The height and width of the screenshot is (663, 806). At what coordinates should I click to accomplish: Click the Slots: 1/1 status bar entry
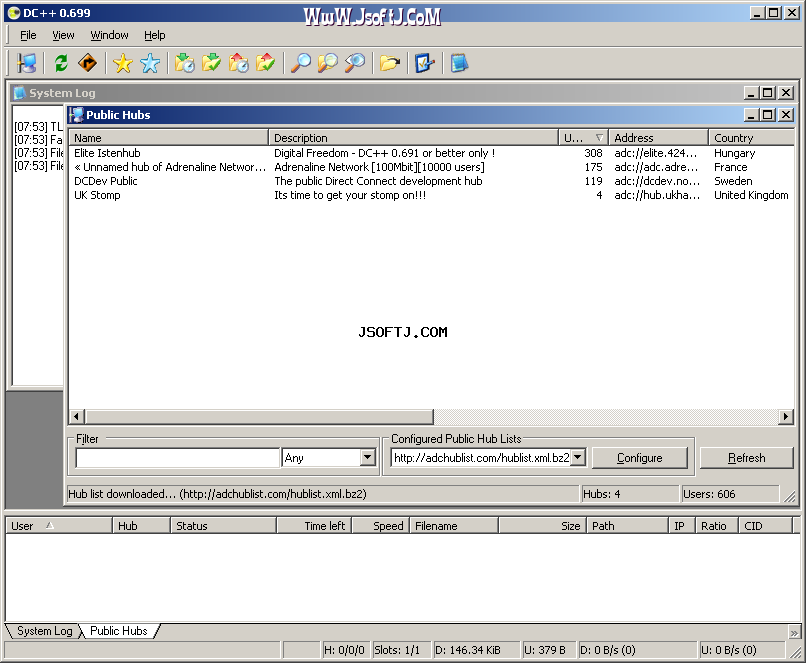tap(401, 650)
